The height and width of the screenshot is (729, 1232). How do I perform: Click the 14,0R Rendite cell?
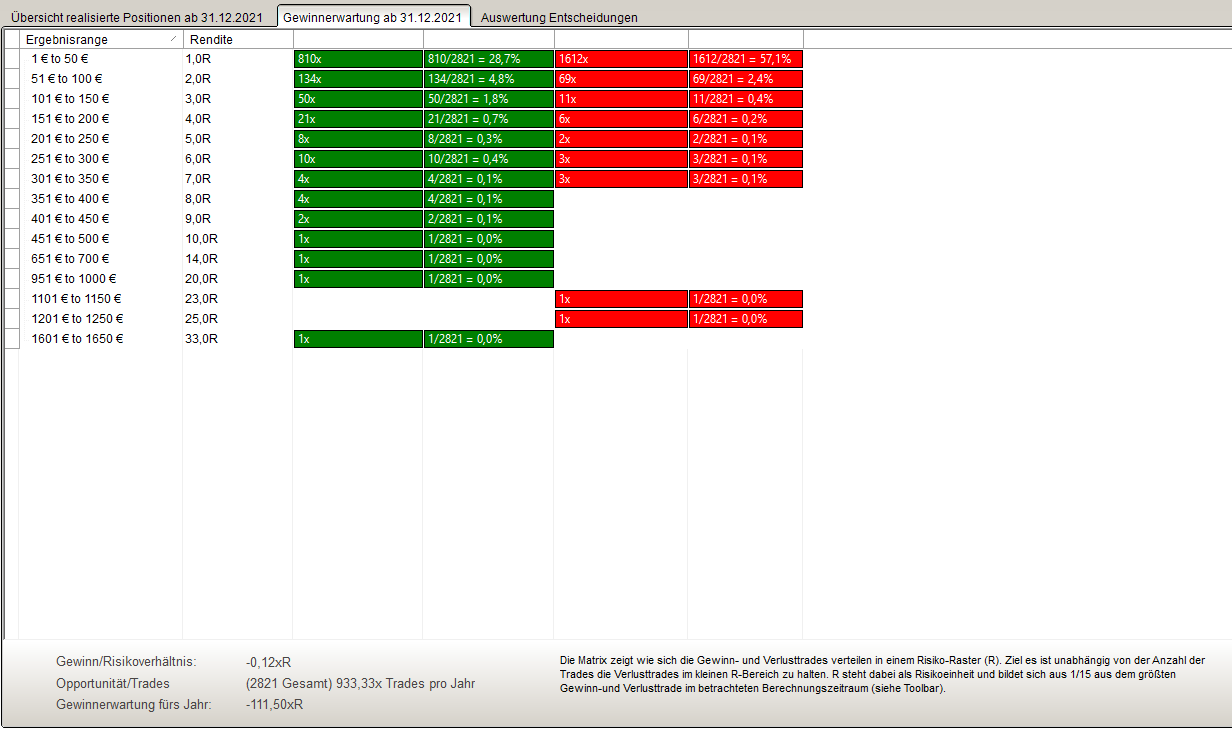[237, 259]
